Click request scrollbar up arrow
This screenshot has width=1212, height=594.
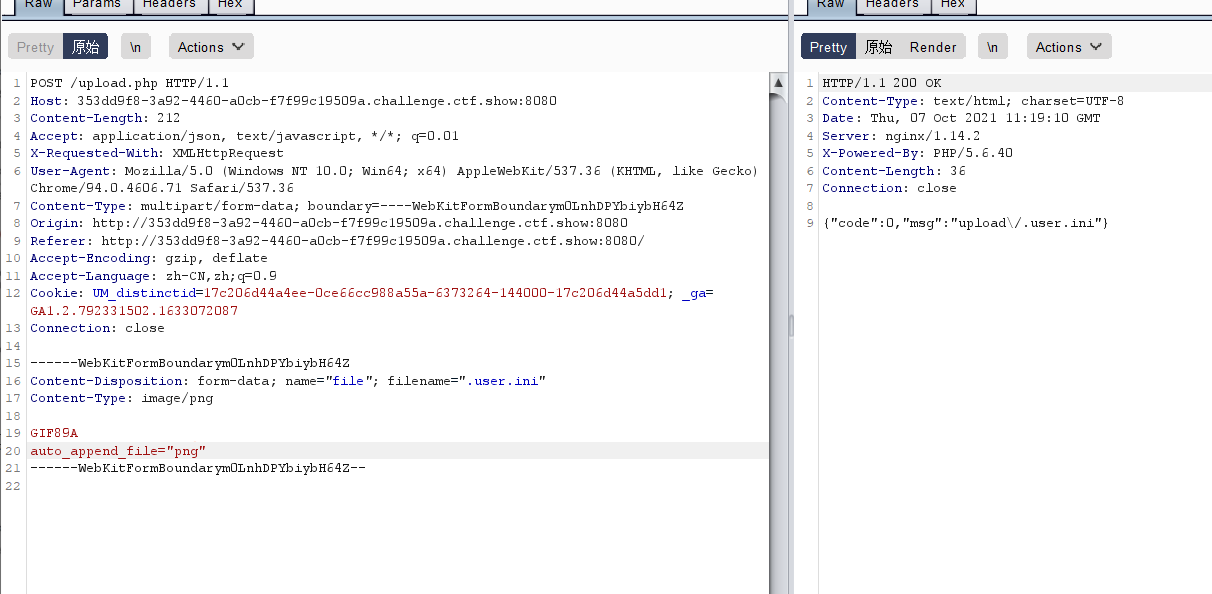[777, 81]
